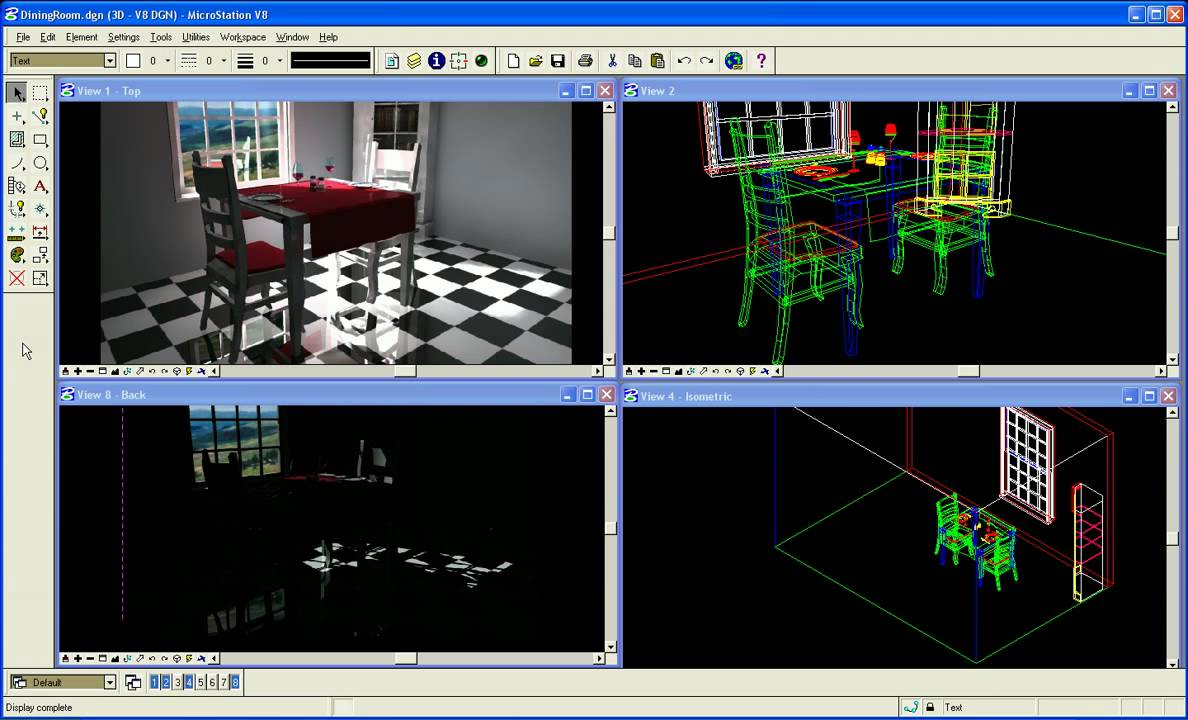Click the active color white swatch
Image resolution: width=1188 pixels, height=720 pixels.
tap(133, 61)
